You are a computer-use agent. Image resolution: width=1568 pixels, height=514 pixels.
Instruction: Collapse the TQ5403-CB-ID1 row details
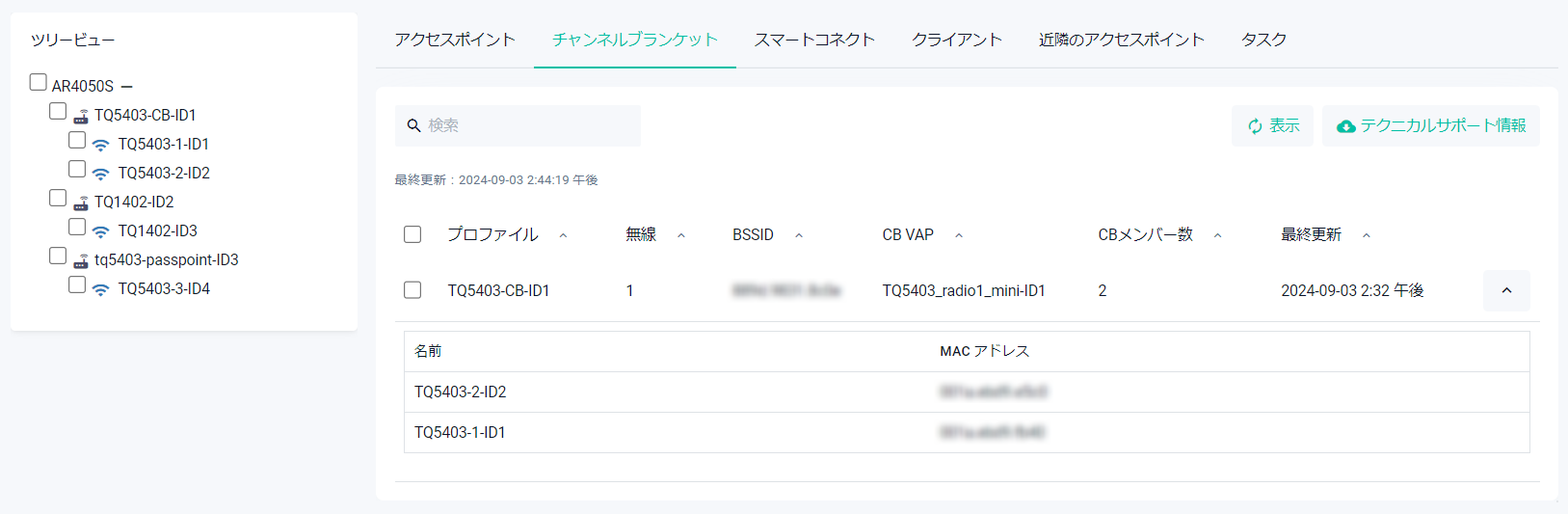[x=1506, y=290]
